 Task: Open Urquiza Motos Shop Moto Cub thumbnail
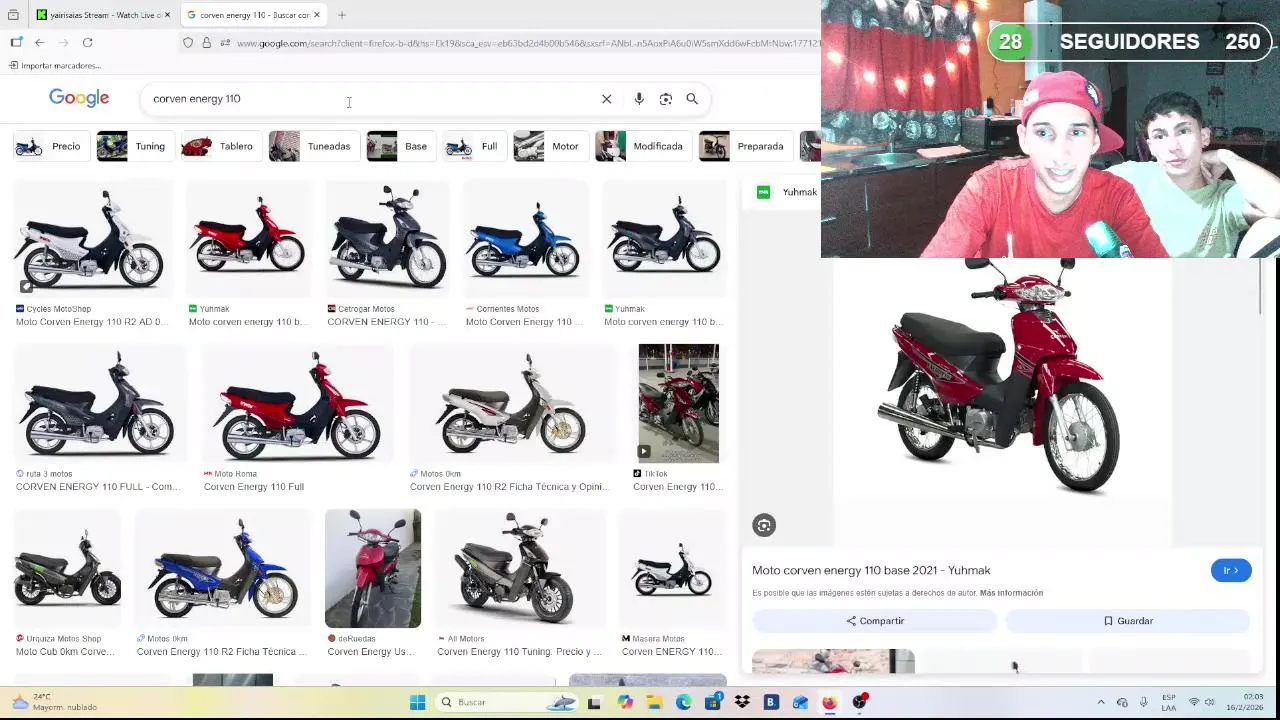[x=67, y=568]
